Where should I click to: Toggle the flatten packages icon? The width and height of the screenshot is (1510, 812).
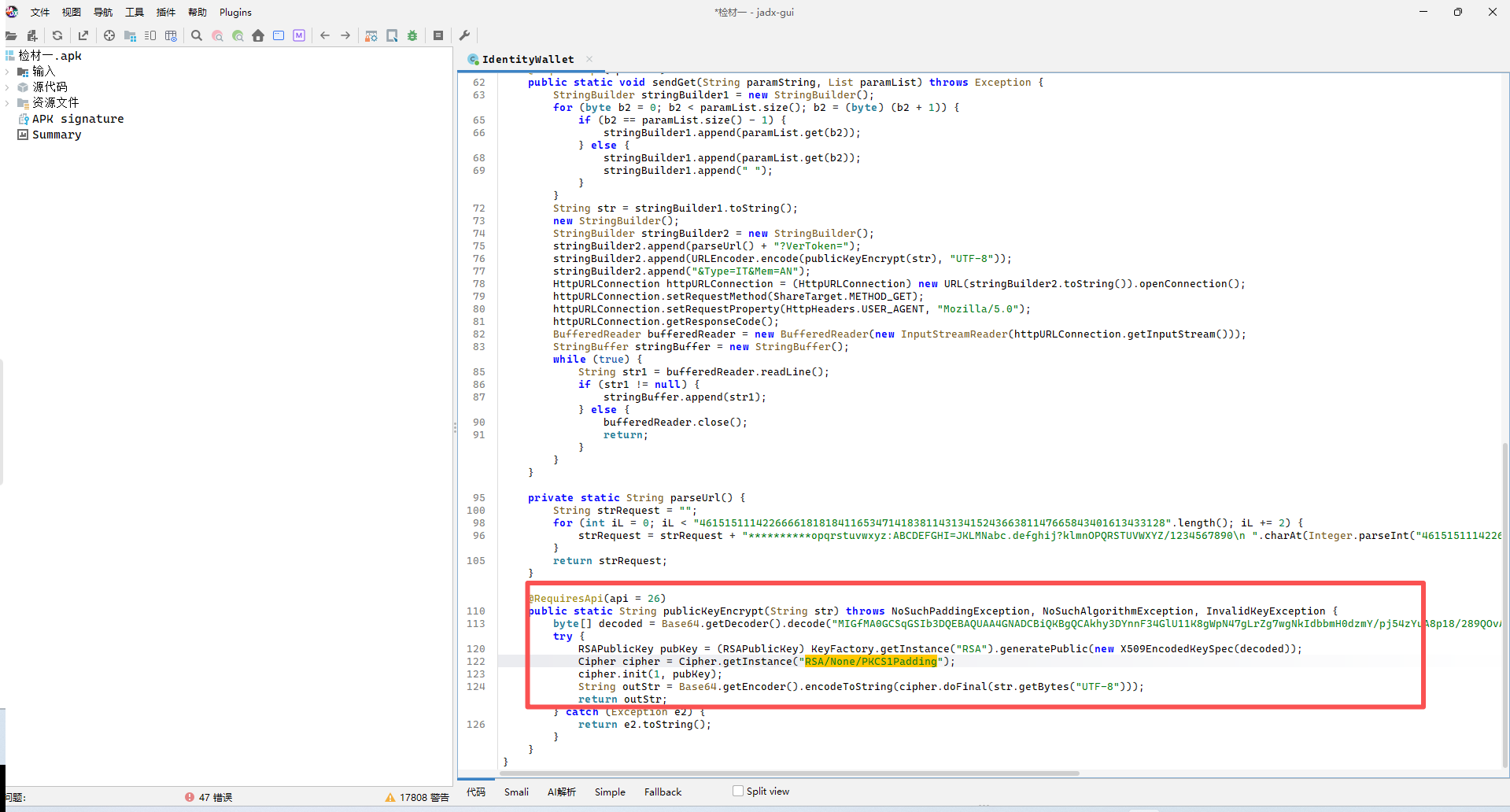(x=130, y=35)
